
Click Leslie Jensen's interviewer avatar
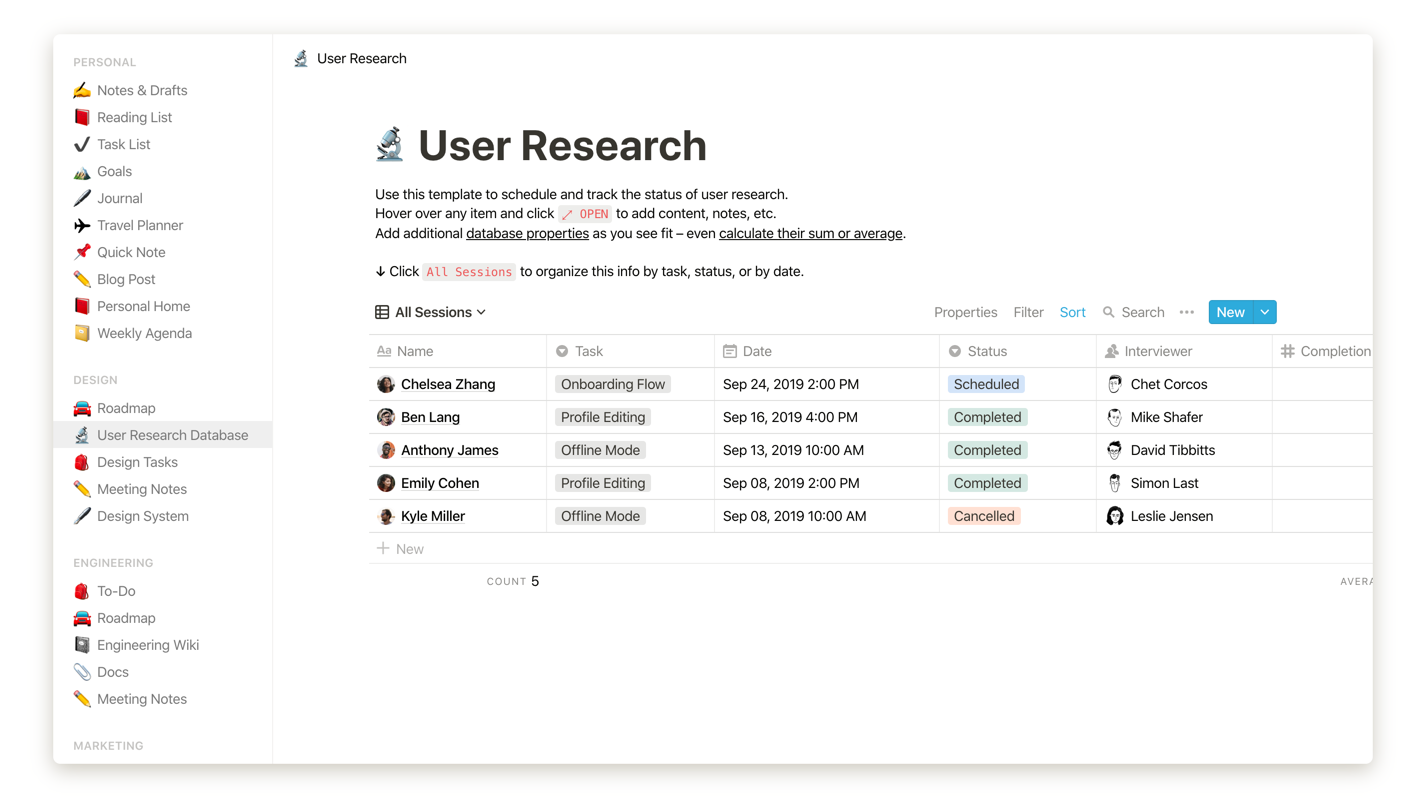pos(1114,516)
